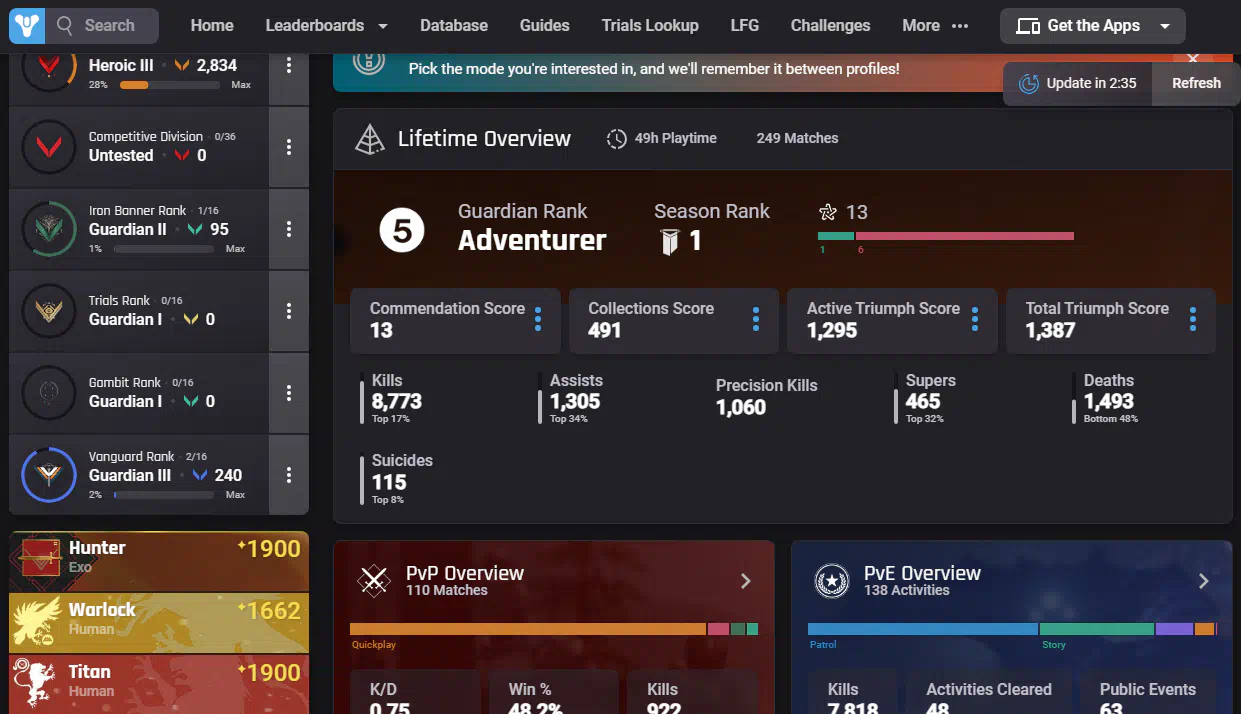The image size is (1241, 714).
Task: Click the Guardian Rank 5 badge
Action: [402, 231]
